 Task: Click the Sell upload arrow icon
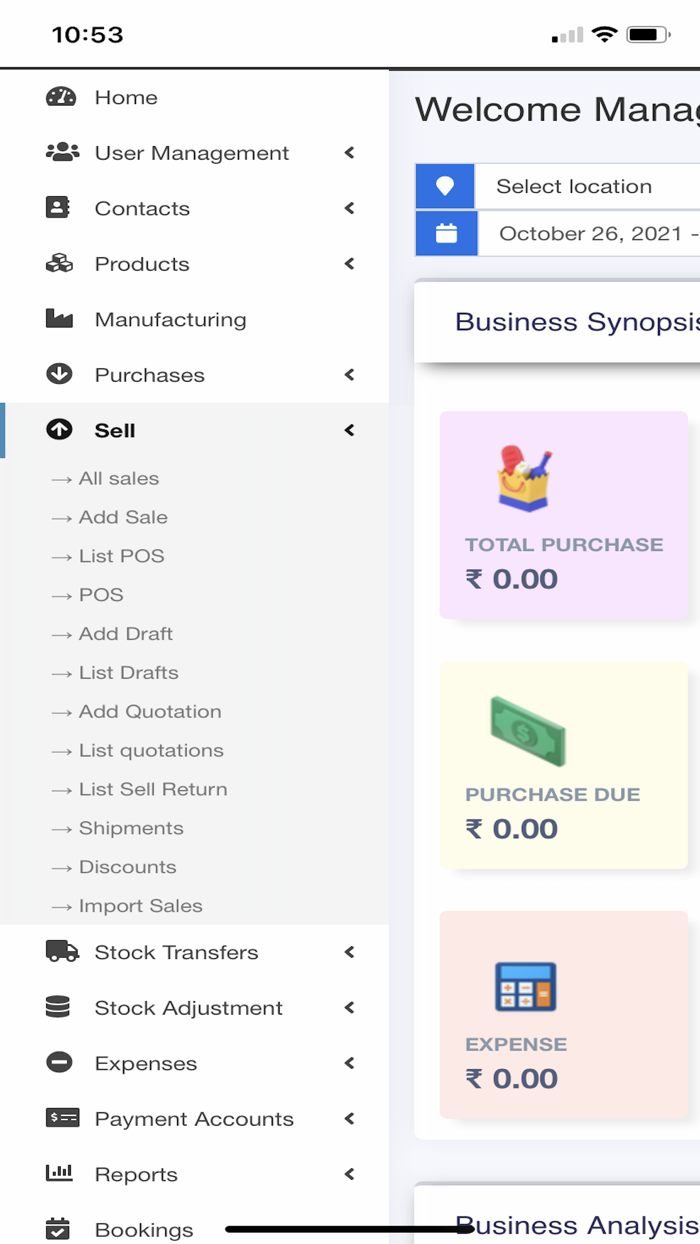[x=60, y=429]
